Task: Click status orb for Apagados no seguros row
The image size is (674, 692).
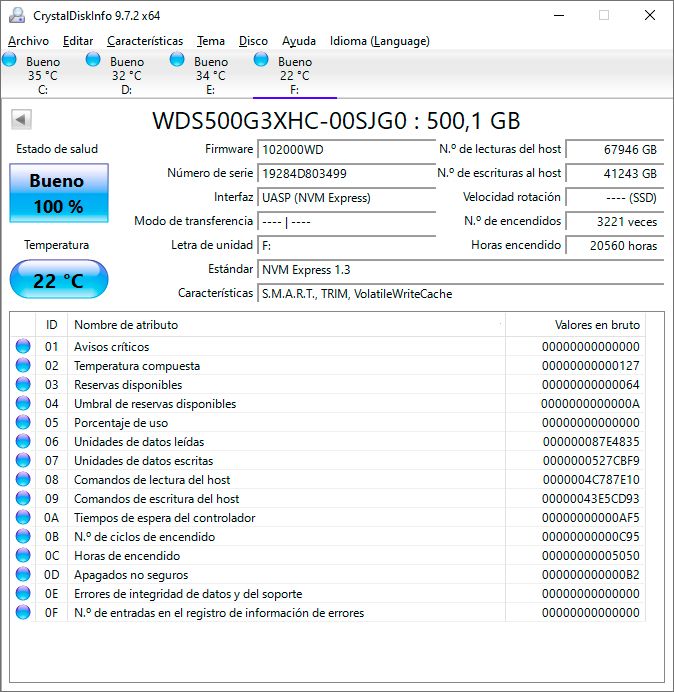Action: point(23,574)
